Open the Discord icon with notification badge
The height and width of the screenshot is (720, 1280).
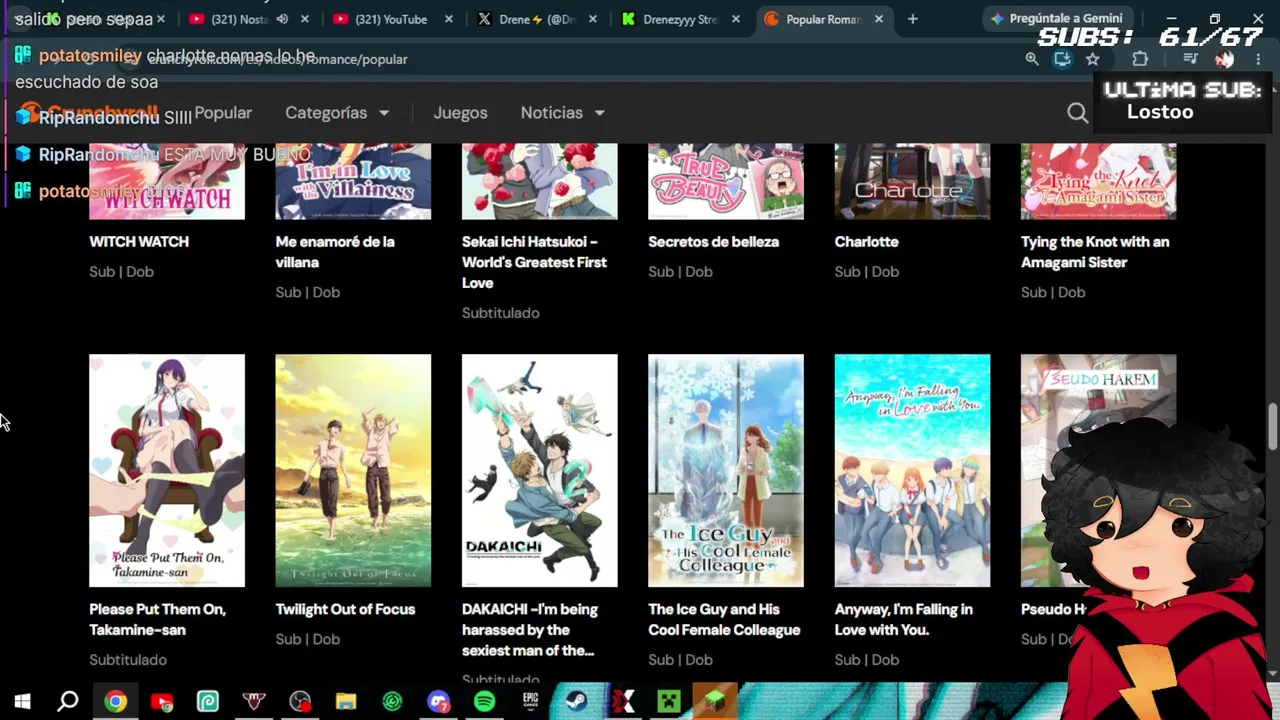(x=438, y=702)
